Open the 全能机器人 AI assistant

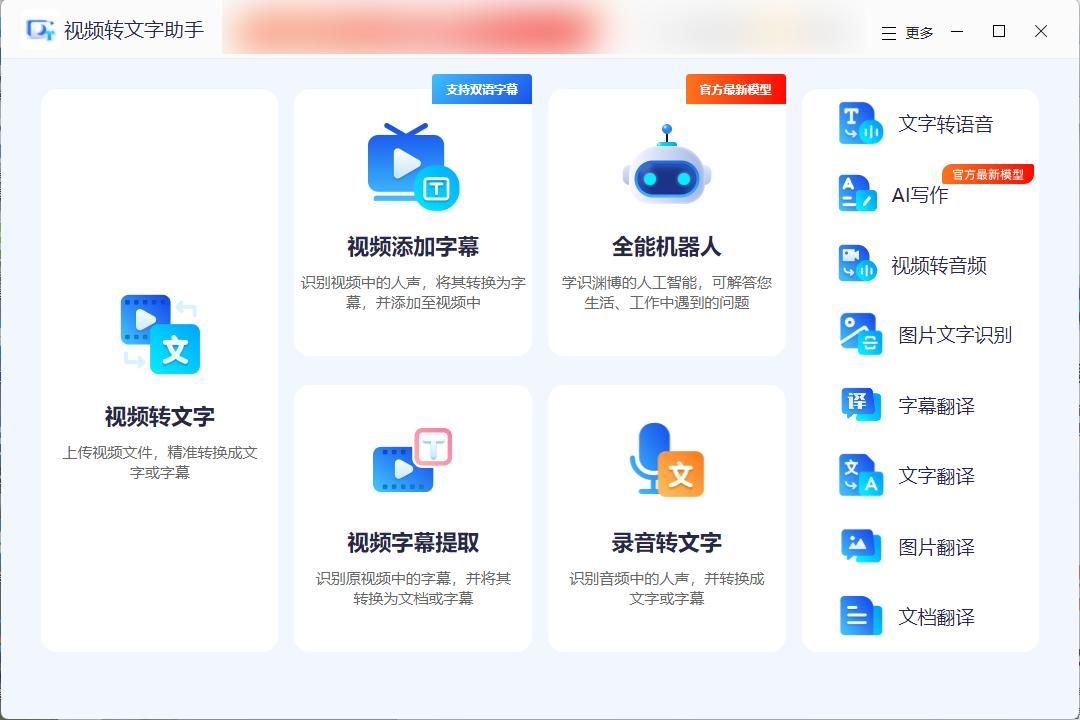tap(666, 222)
